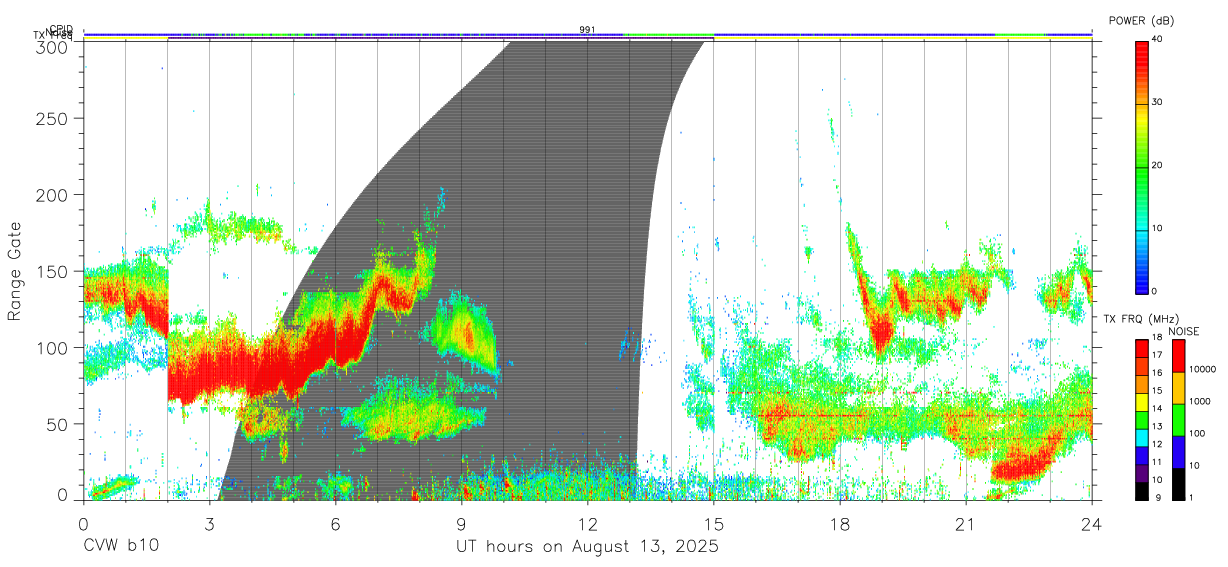The image size is (1228, 567).
Task: Click the '150' tick on Range Gate axis
Action: click(52, 271)
